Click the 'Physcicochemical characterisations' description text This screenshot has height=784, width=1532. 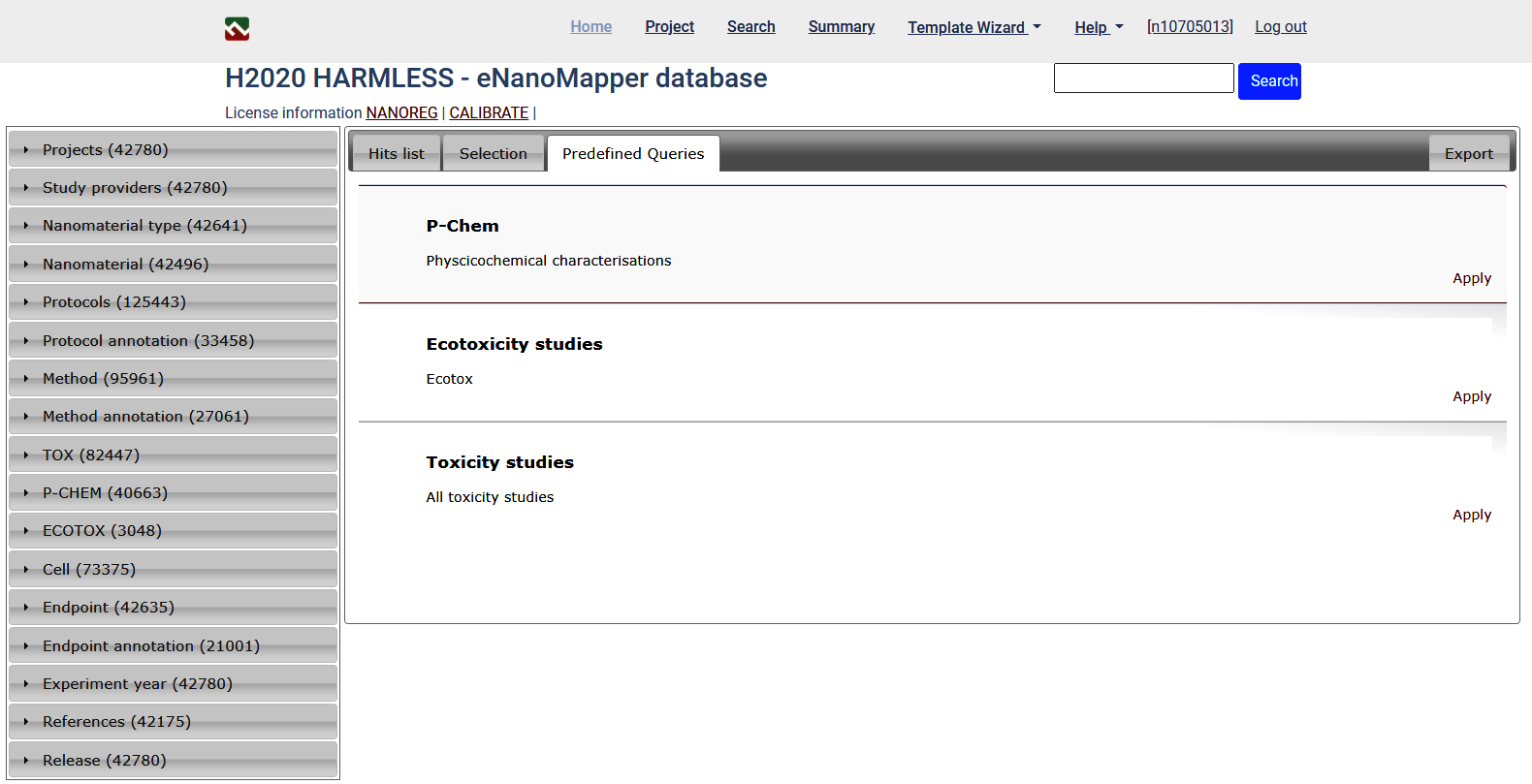point(549,261)
